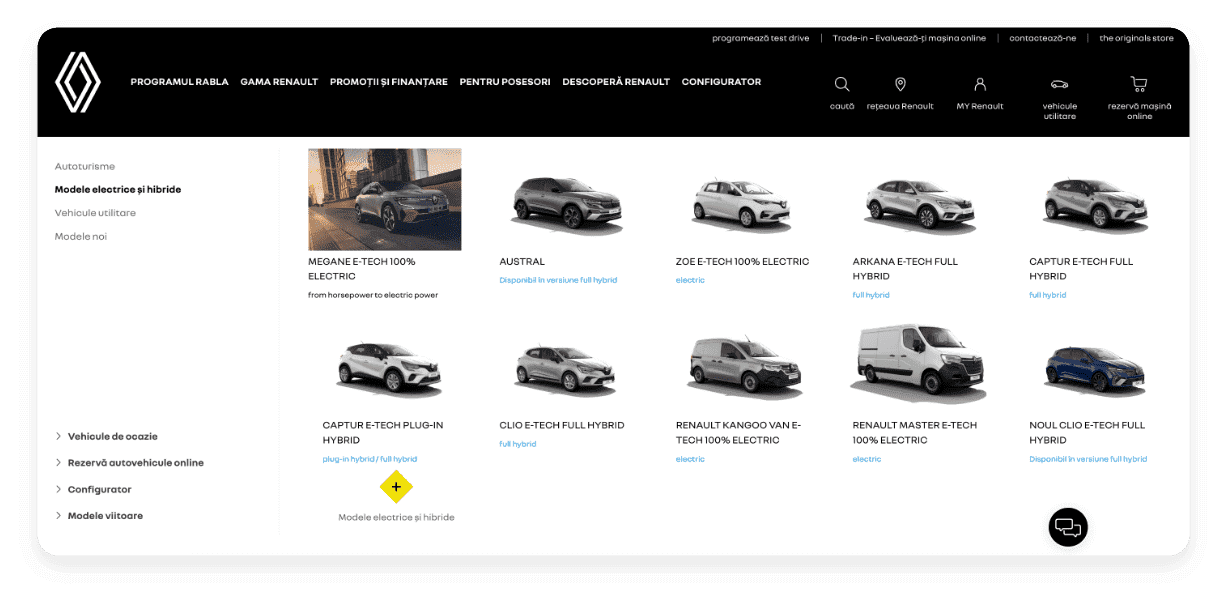Click RENAULT KANGOO VAN E-TECH title
Image resolution: width=1227 pixels, height=603 pixels.
738,433
